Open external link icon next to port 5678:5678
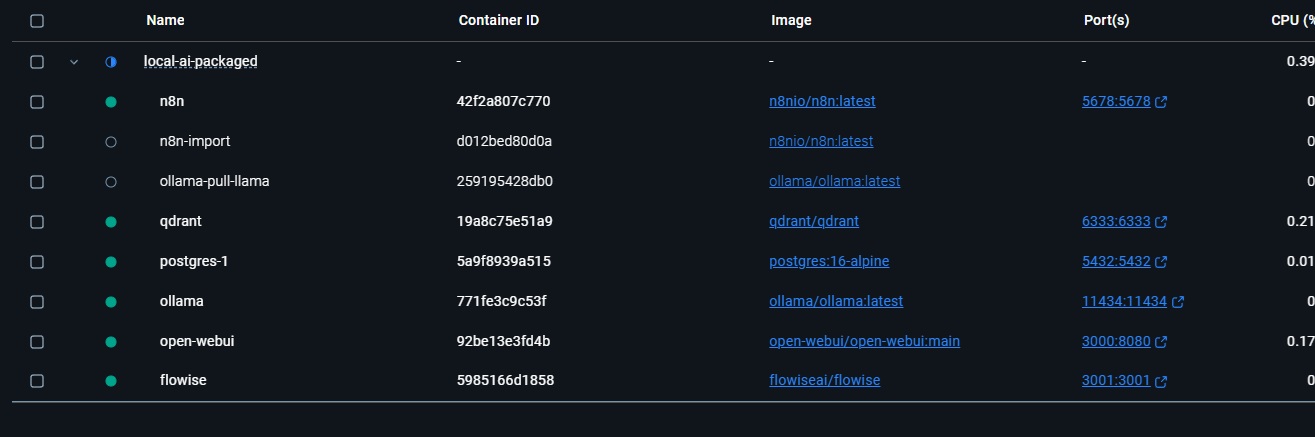Viewport: 1315px width, 437px height. pyautogui.click(x=1161, y=102)
